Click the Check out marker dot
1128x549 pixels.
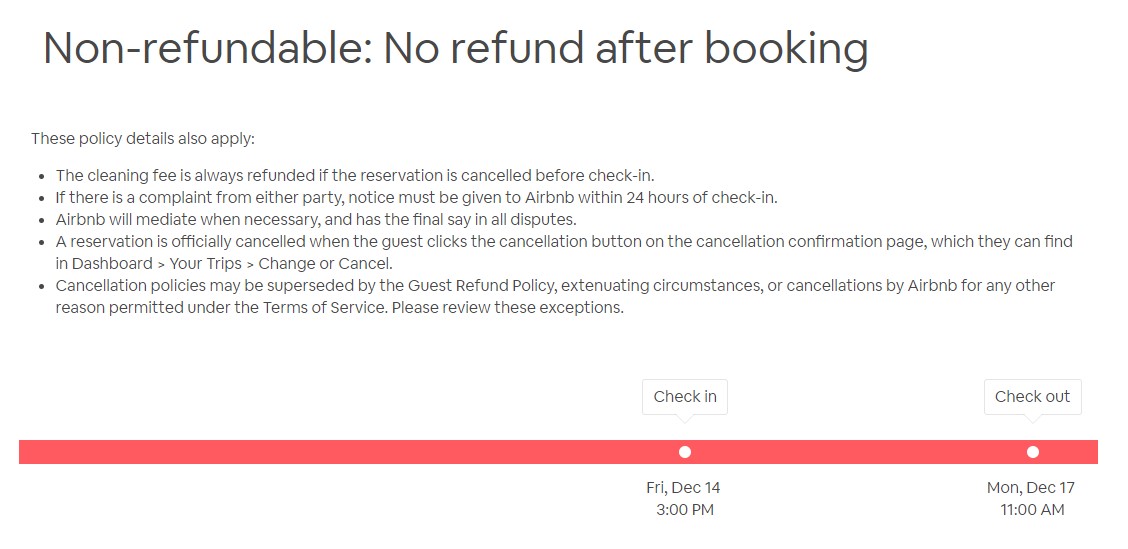pos(1033,452)
